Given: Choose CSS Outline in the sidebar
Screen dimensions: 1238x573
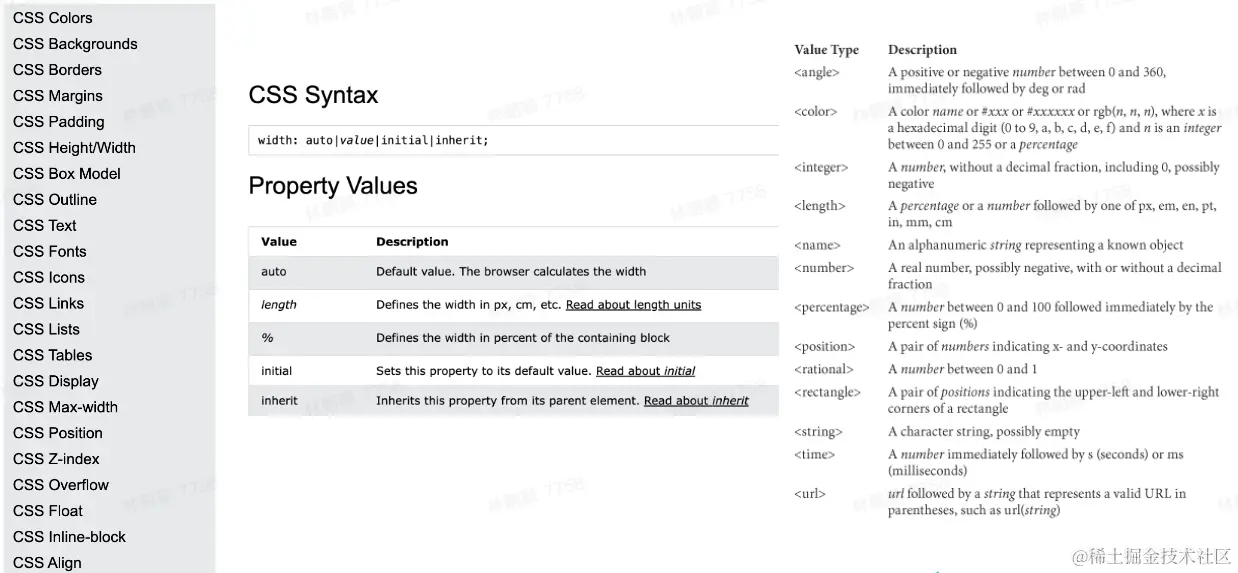Looking at the screenshot, I should (55, 200).
